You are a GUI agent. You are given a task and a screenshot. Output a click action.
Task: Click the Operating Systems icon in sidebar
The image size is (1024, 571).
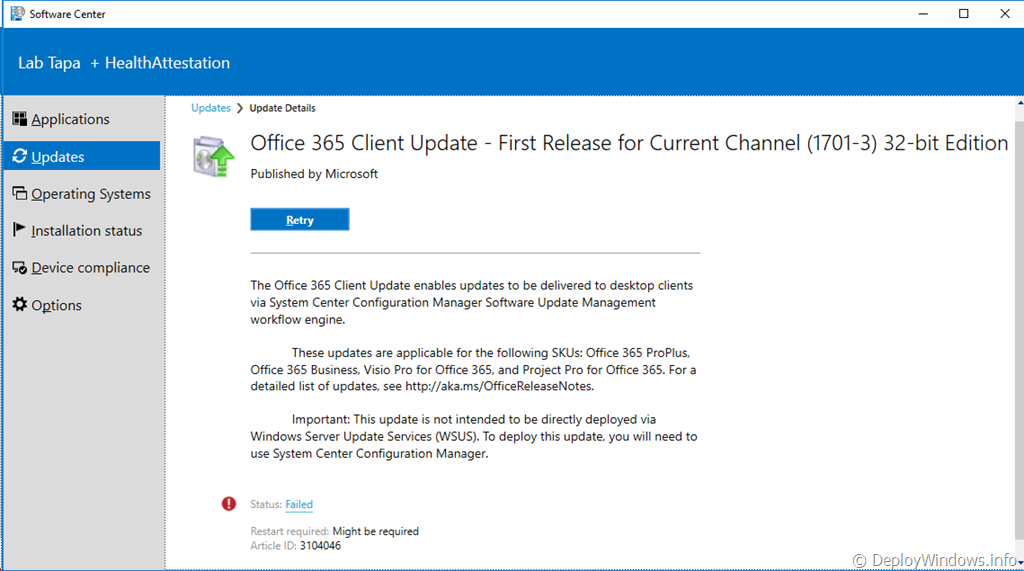point(19,194)
